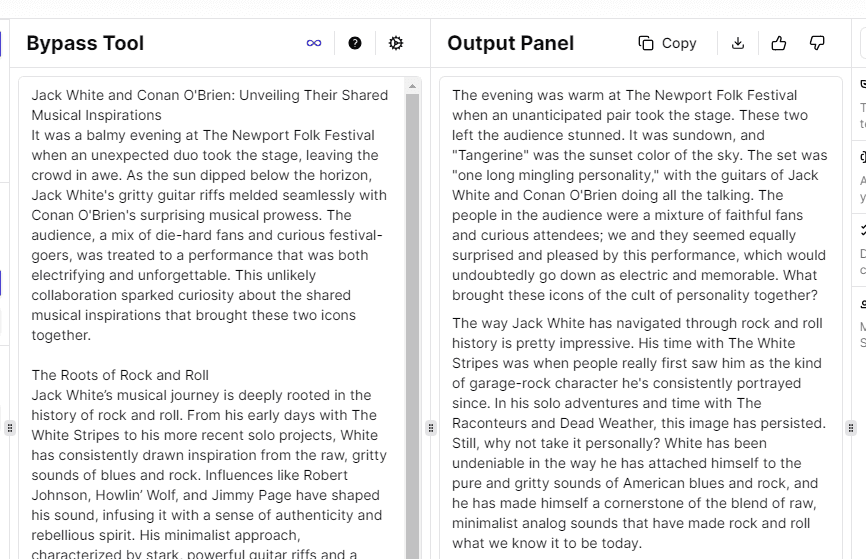Open Bypass Tool settings gear
Viewport: 866px width, 559px height.
click(396, 43)
